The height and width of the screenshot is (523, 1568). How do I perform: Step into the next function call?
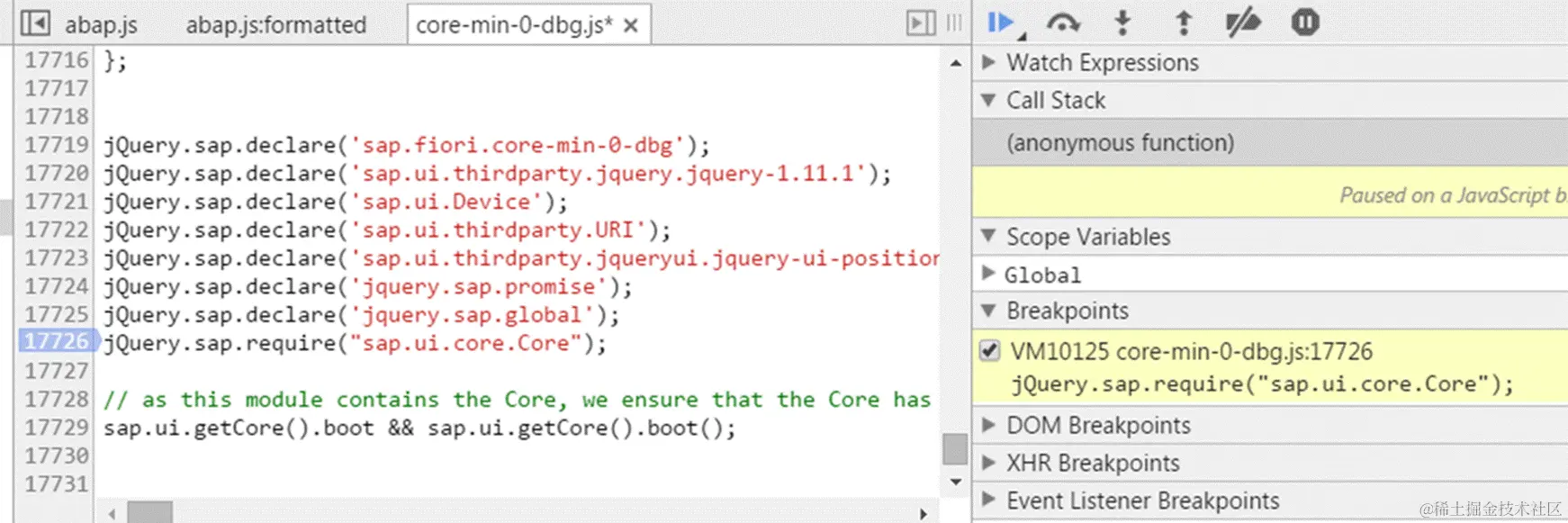point(1122,23)
